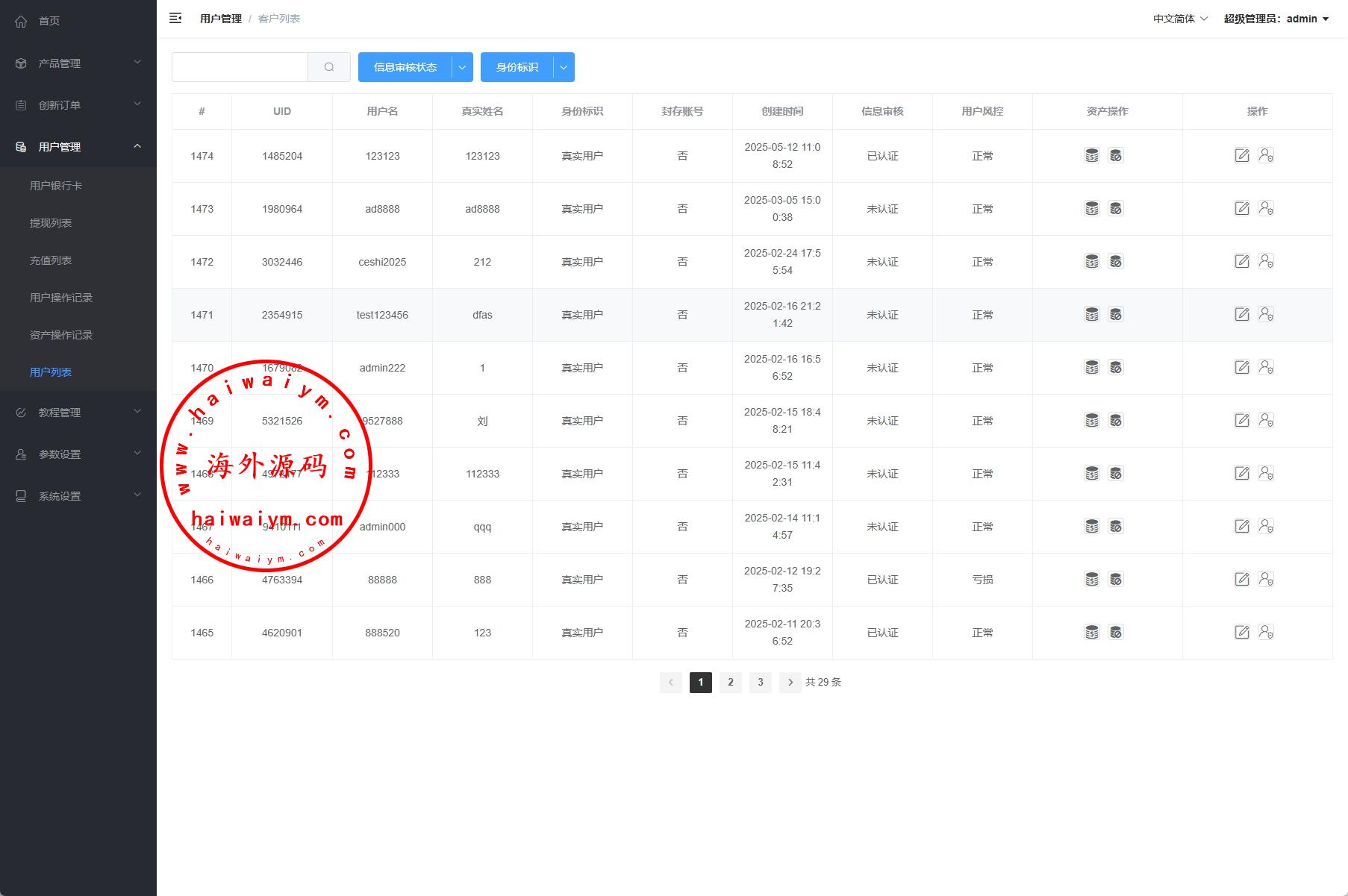The width and height of the screenshot is (1348, 896).
Task: Click the blocked-coins asset icon for admin000
Action: pos(1116,527)
